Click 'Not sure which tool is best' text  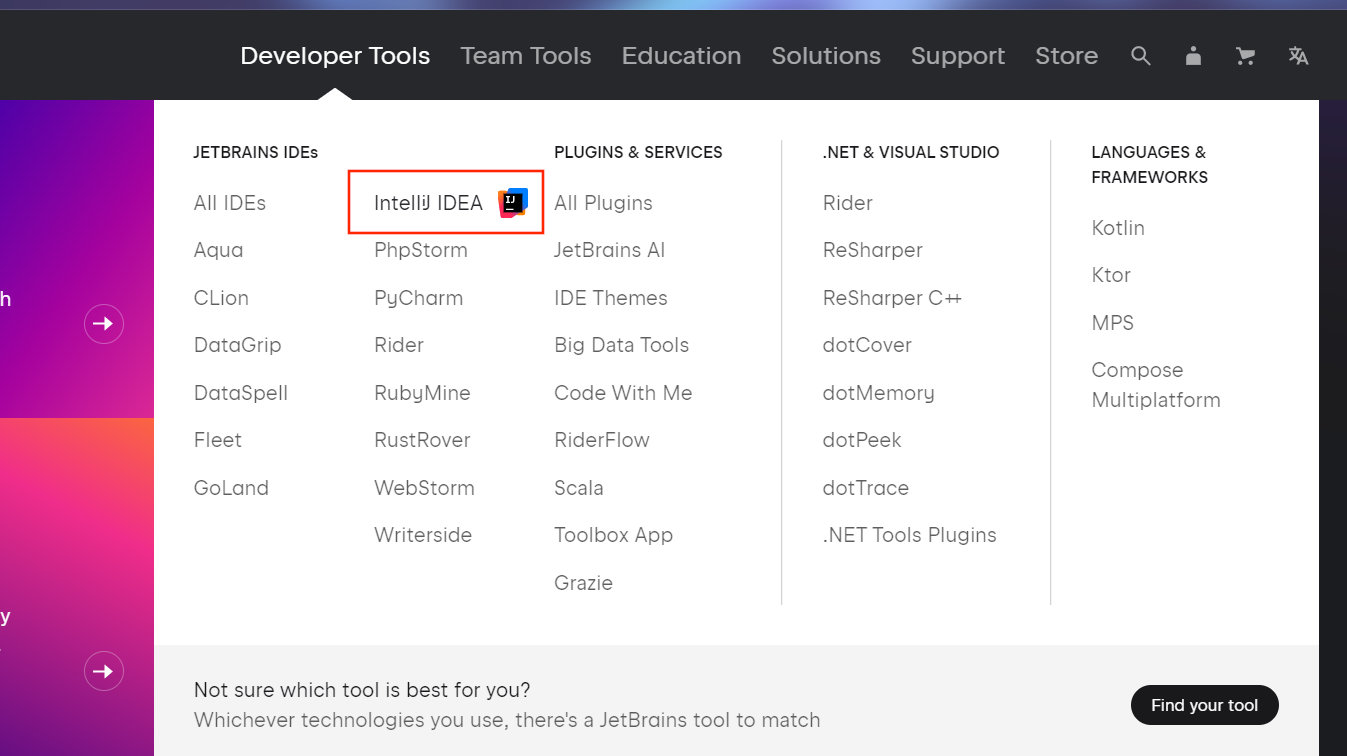pyautogui.click(x=362, y=690)
